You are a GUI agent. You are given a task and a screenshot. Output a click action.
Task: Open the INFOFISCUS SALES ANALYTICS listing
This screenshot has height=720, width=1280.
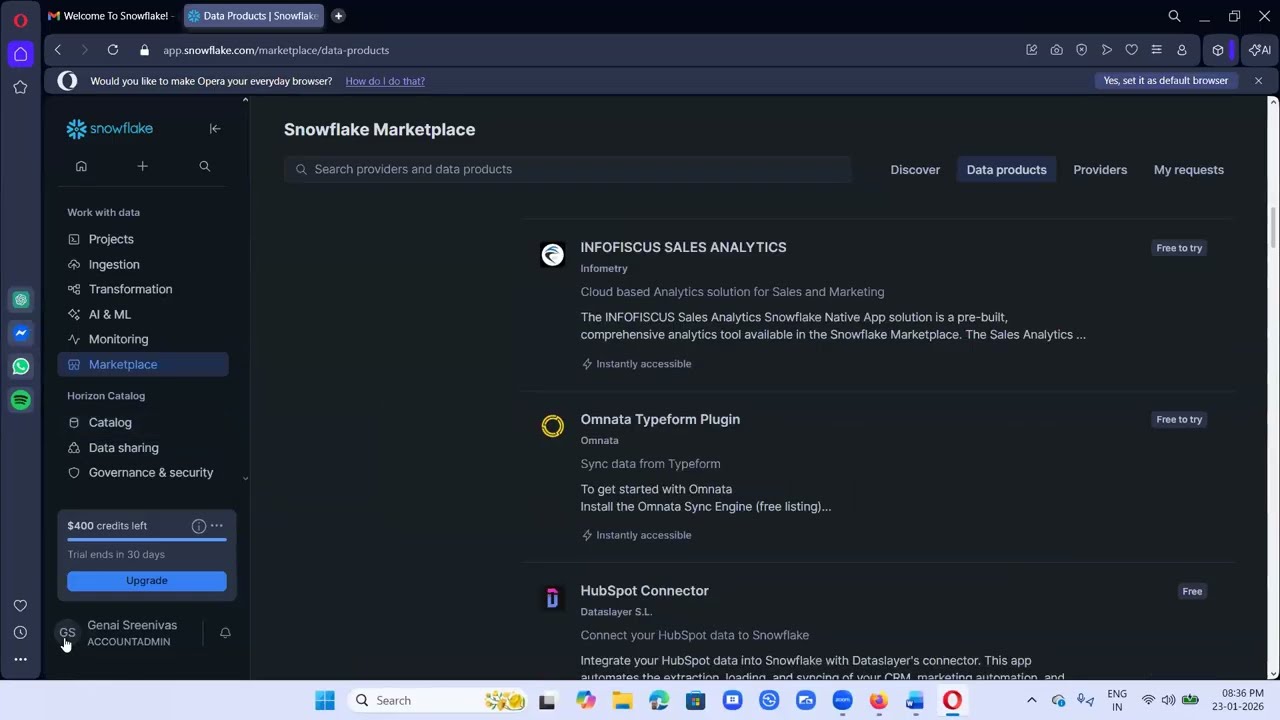coord(683,247)
